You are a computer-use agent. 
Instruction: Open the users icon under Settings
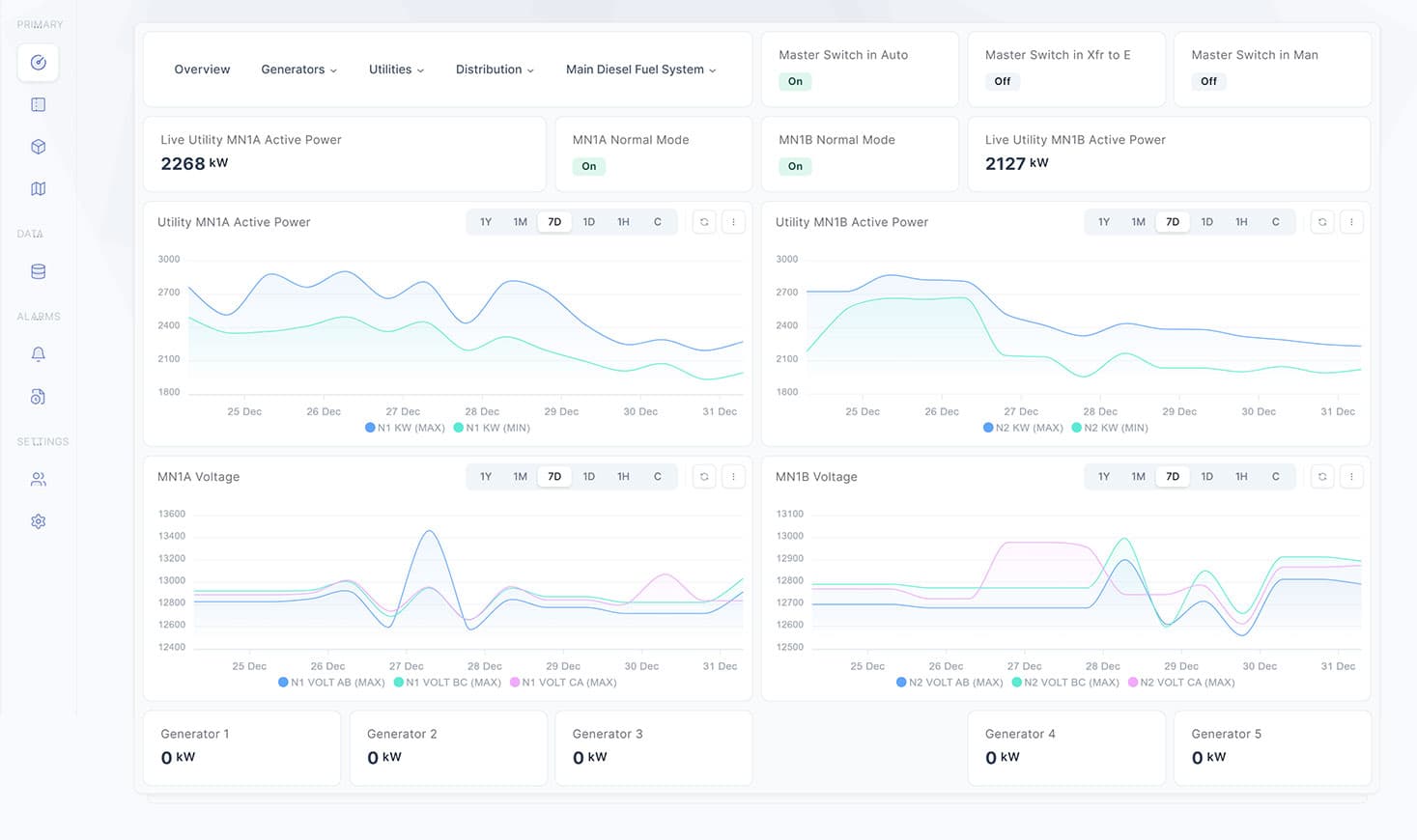coord(38,479)
